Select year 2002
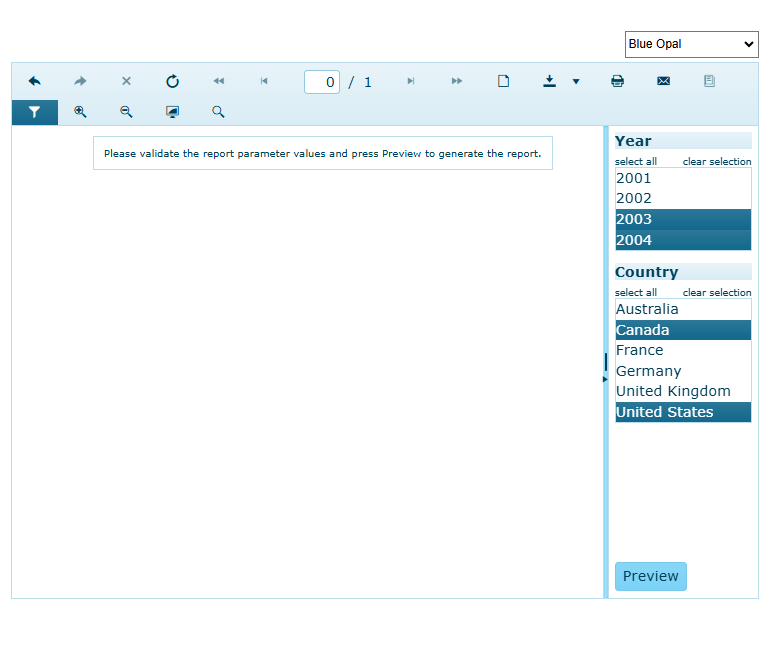Image resolution: width=770 pixels, height=659 pixels. (x=683, y=198)
